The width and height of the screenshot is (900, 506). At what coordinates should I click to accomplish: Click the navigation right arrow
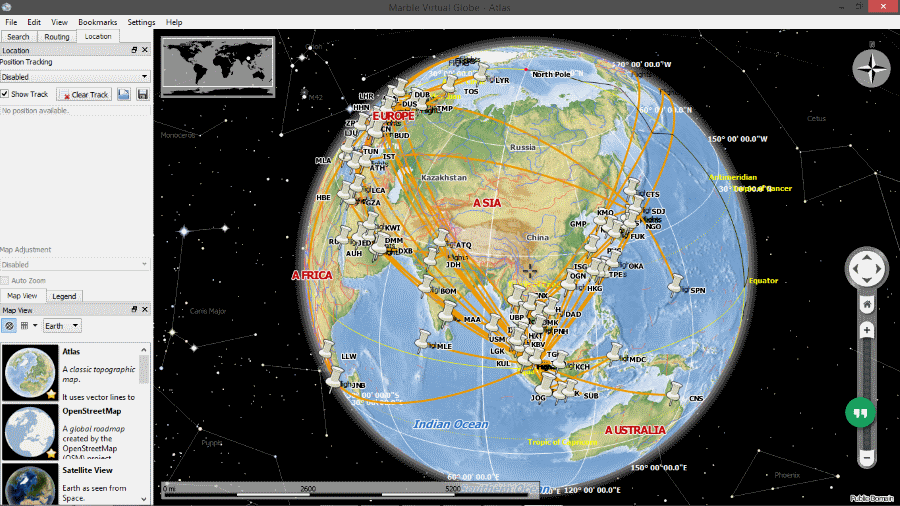(878, 268)
